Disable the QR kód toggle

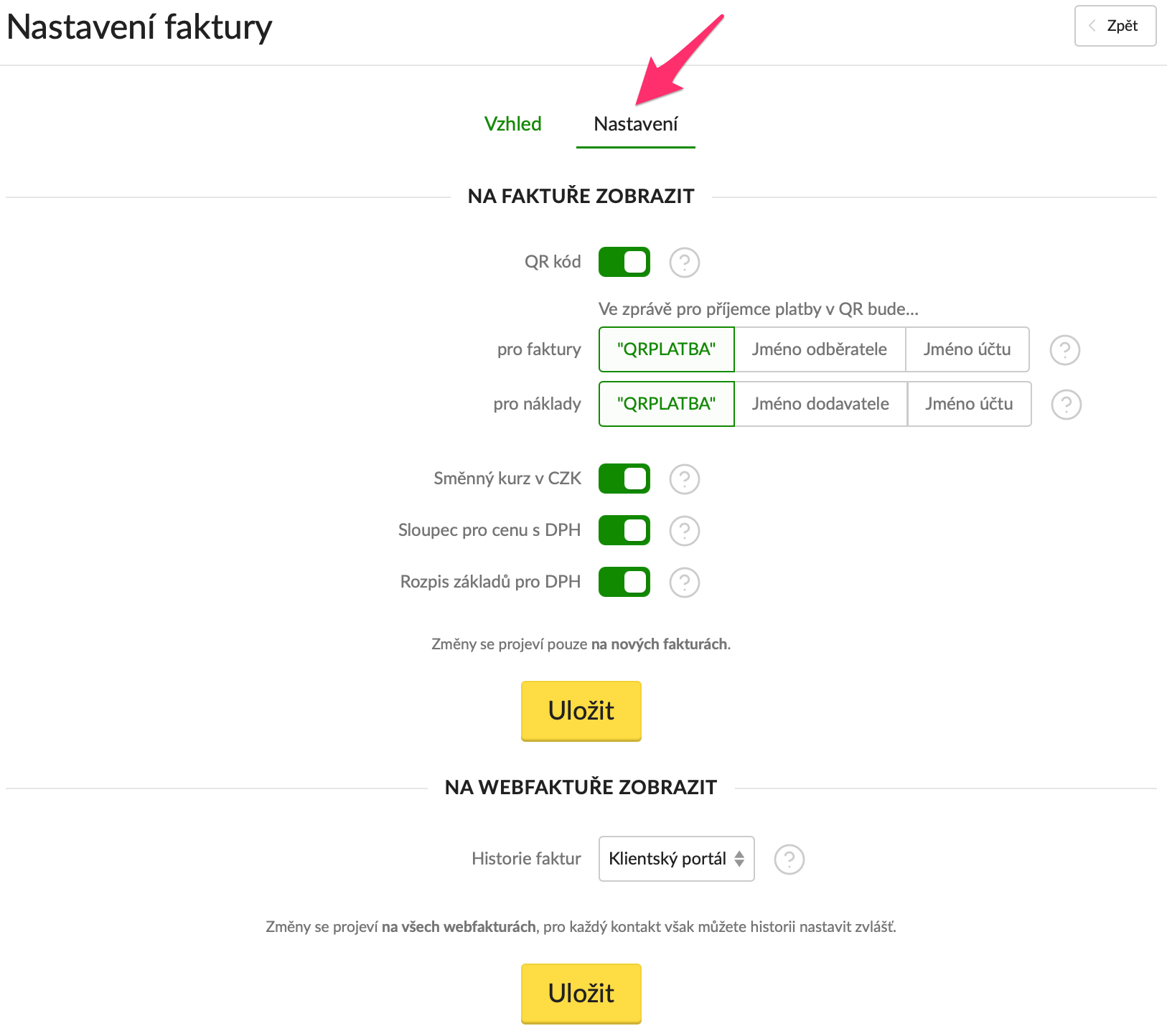(624, 263)
